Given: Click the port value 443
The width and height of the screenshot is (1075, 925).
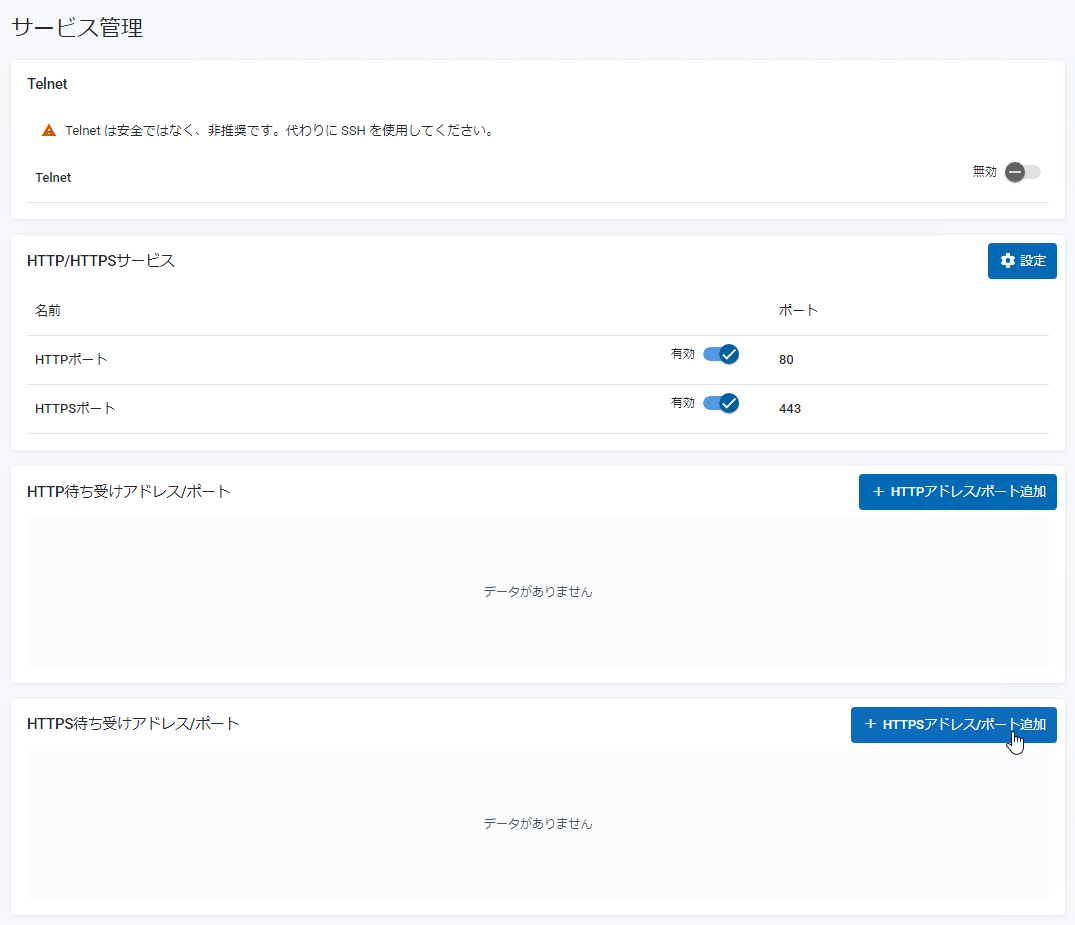Looking at the screenshot, I should (789, 409).
